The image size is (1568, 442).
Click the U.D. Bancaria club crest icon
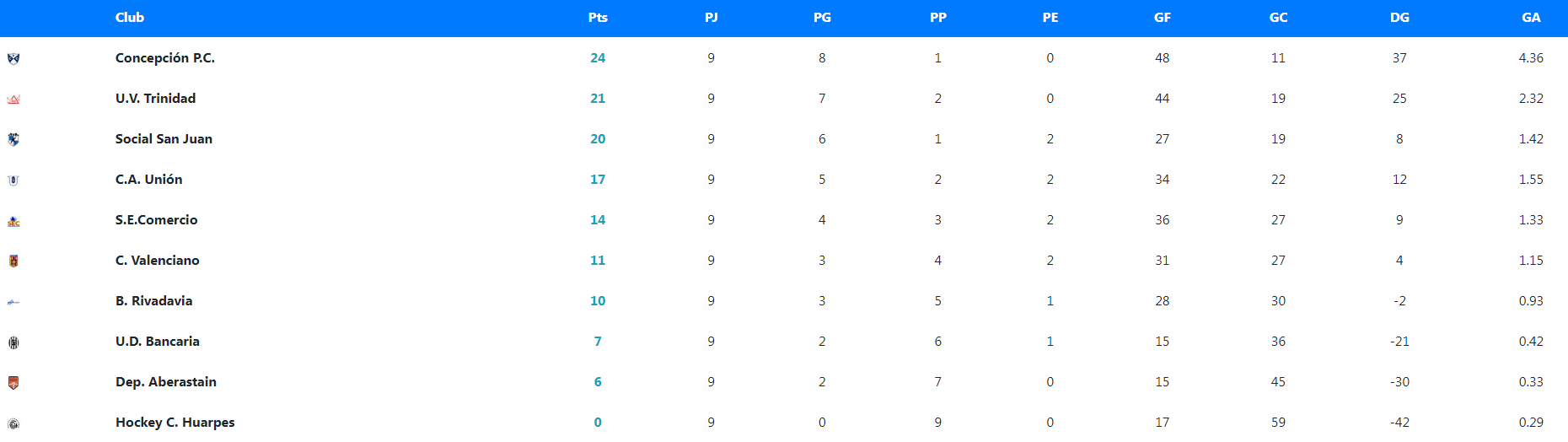tap(13, 342)
